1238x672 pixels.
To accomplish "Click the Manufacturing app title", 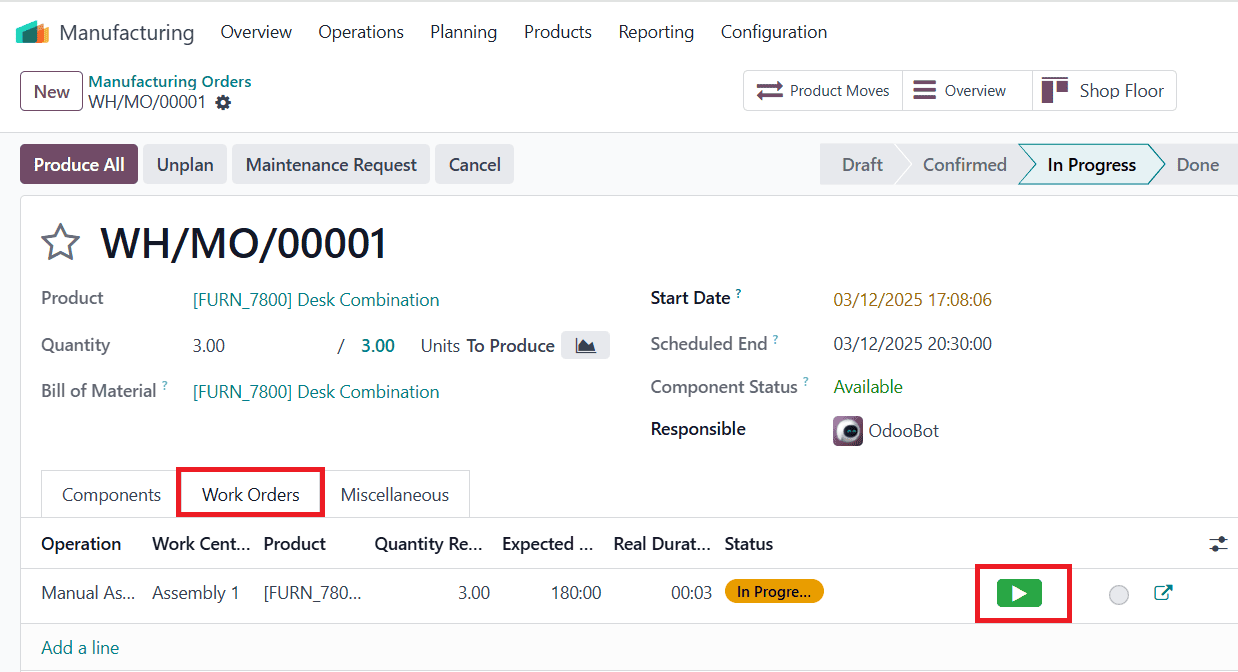I will pos(127,32).
